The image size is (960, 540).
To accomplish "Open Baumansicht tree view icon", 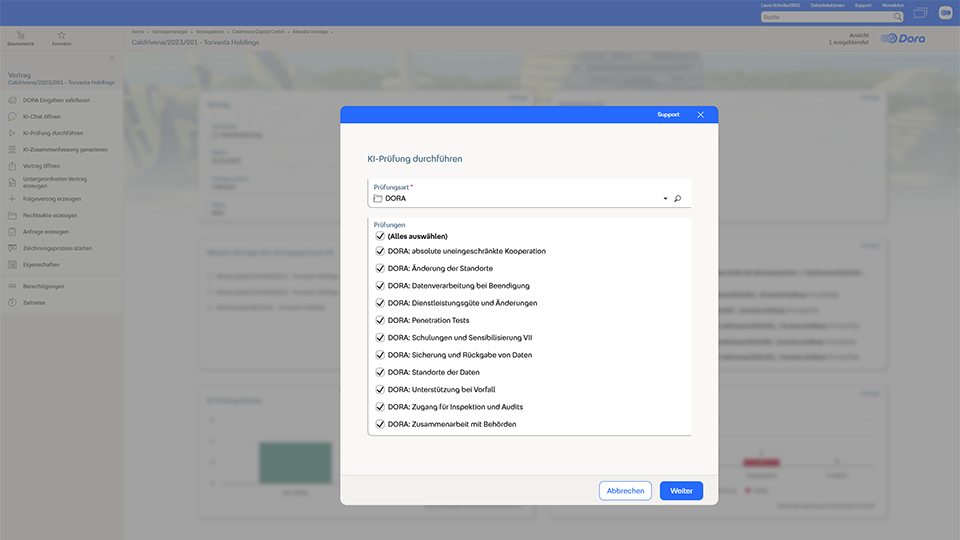I will click(21, 38).
